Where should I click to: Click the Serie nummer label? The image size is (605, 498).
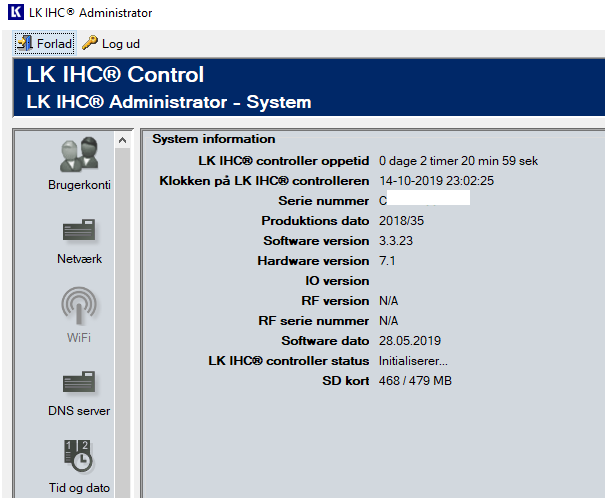(323, 201)
